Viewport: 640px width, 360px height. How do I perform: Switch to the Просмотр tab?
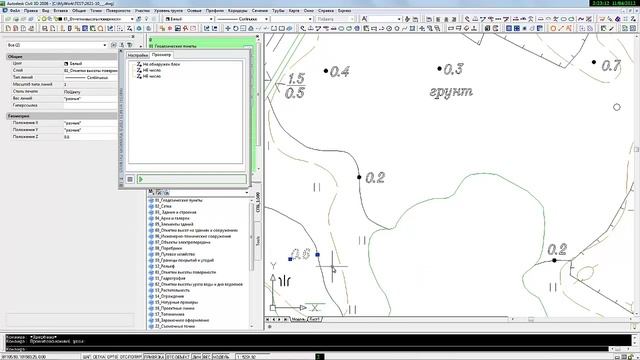161,55
